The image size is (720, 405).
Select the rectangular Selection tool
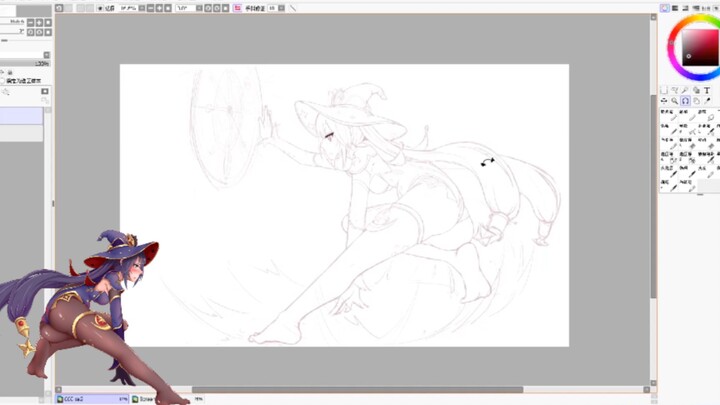664,90
